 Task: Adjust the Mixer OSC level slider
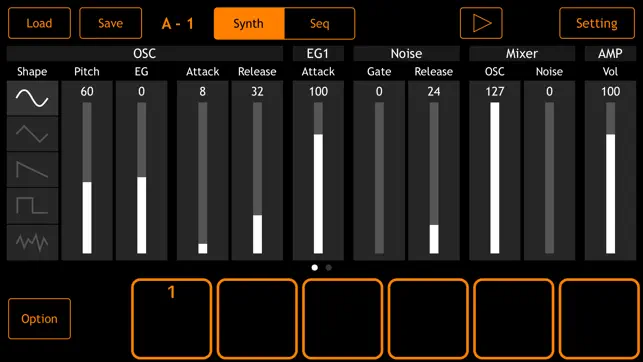pyautogui.click(x=495, y=178)
